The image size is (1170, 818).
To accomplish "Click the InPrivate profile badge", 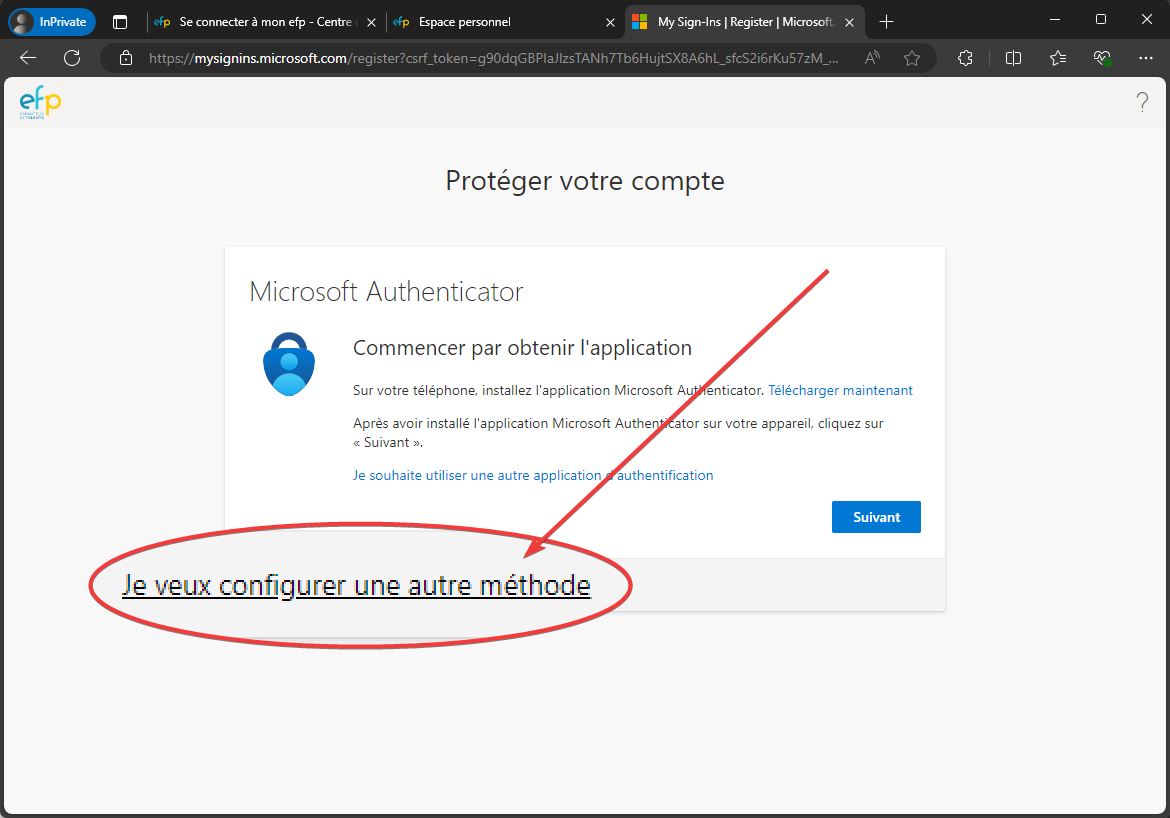I will [52, 22].
